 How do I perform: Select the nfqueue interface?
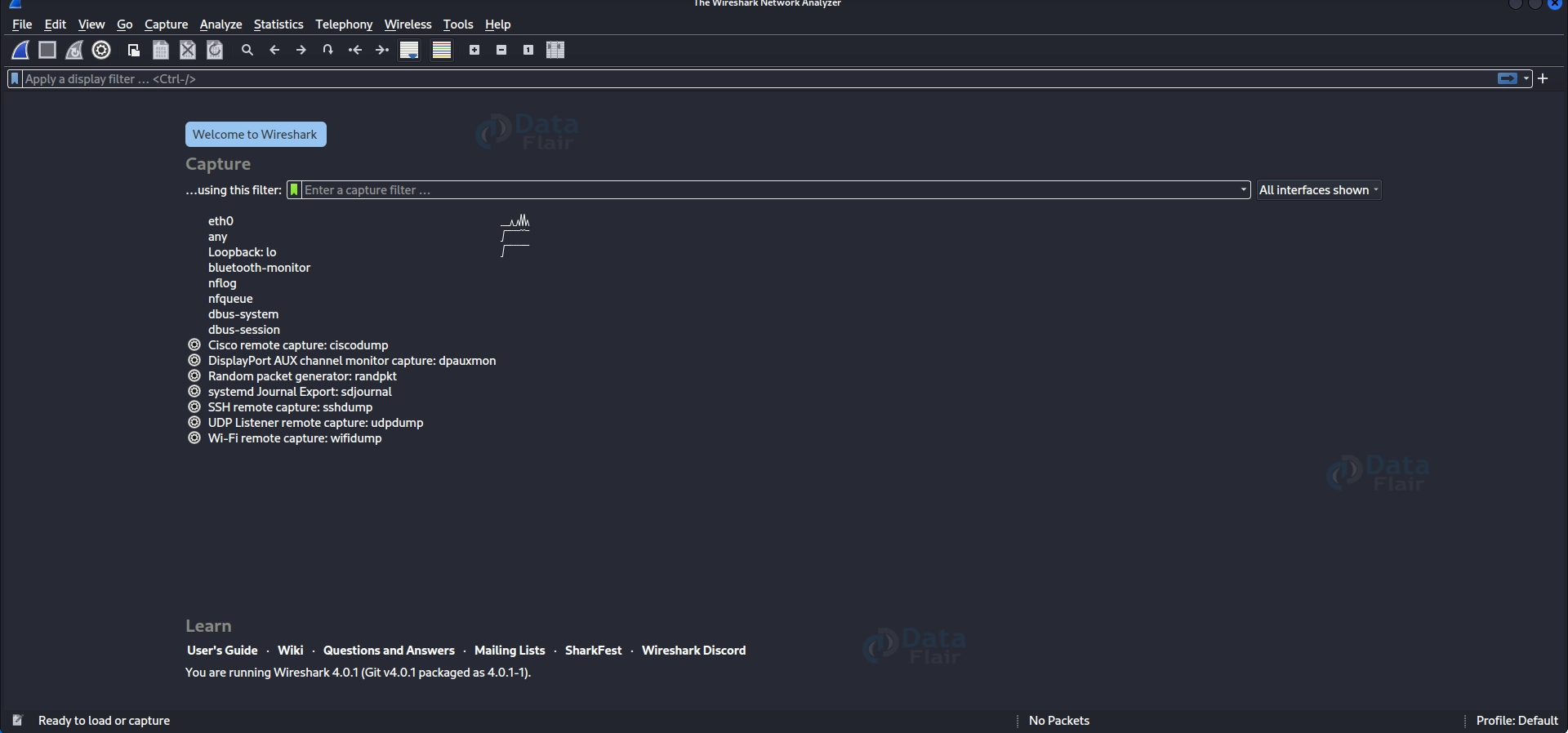(230, 299)
